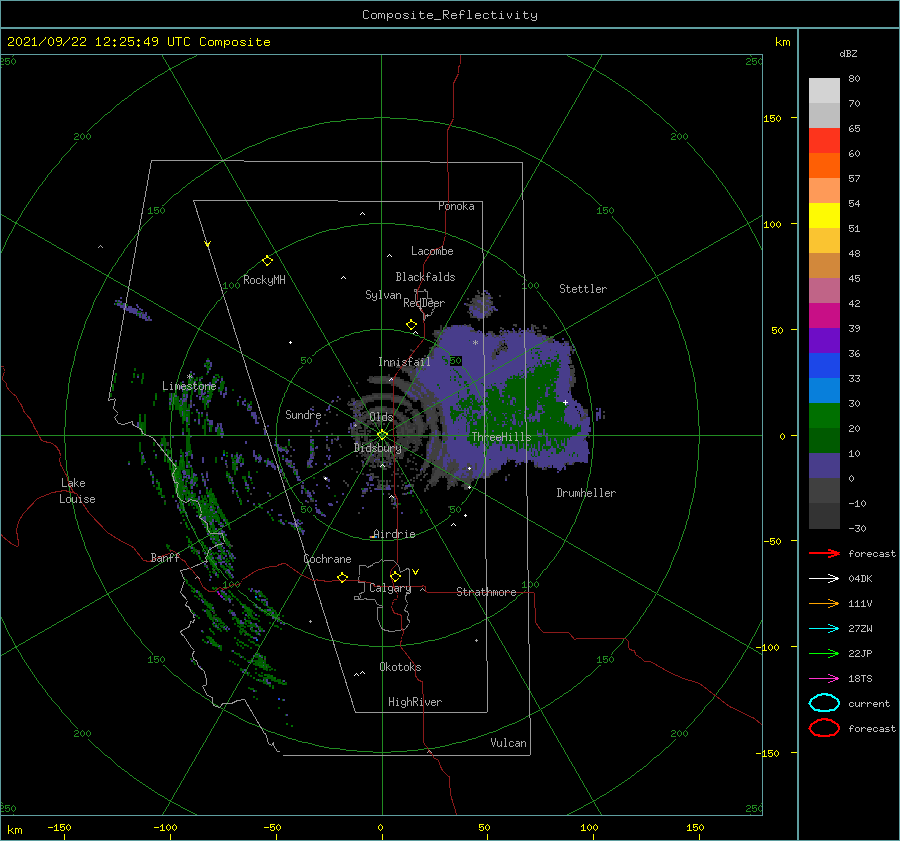
Task: Click the RockyMH label
Action: click(x=264, y=280)
